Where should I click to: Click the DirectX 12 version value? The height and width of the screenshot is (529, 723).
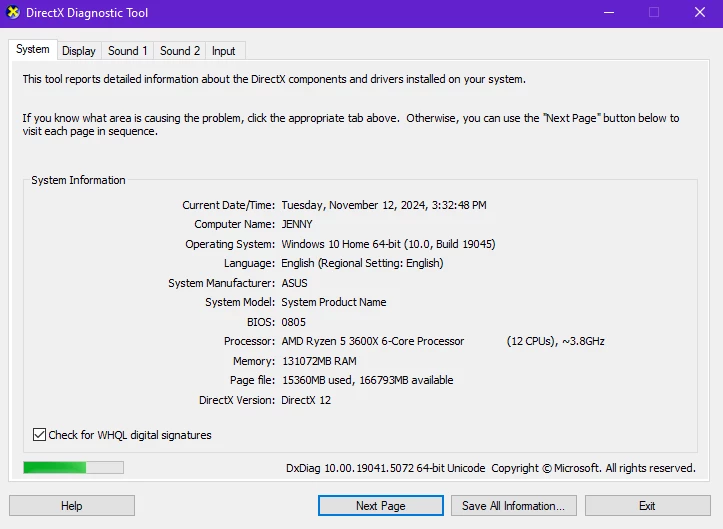(x=306, y=400)
